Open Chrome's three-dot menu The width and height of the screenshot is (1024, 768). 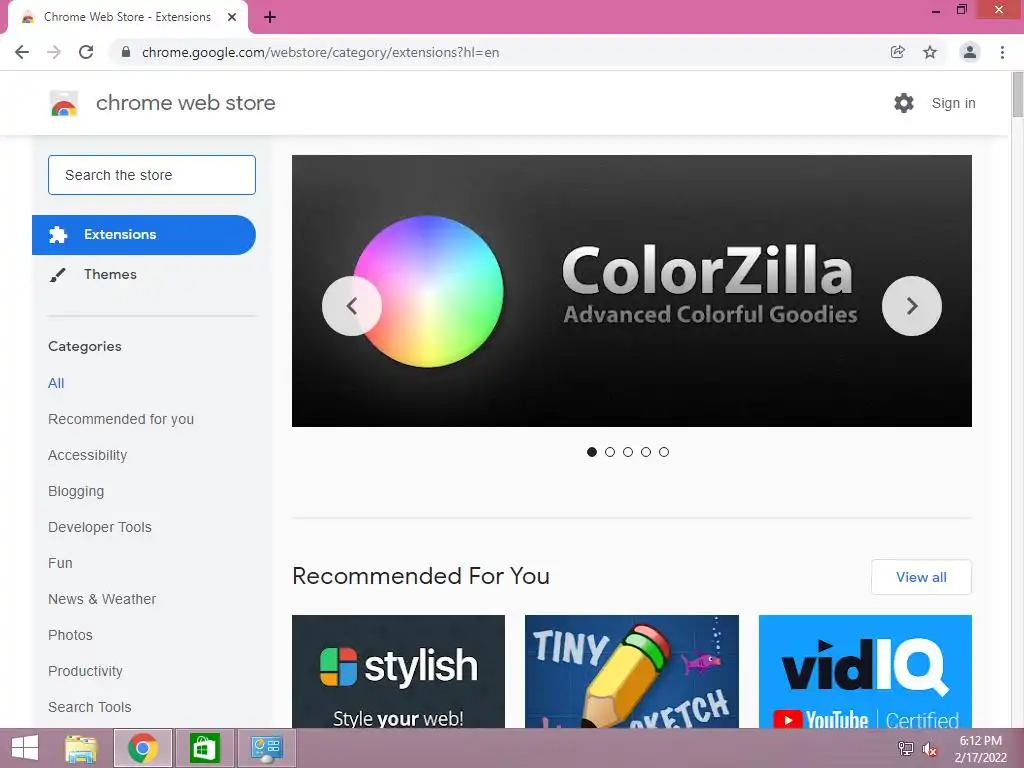(x=1002, y=52)
